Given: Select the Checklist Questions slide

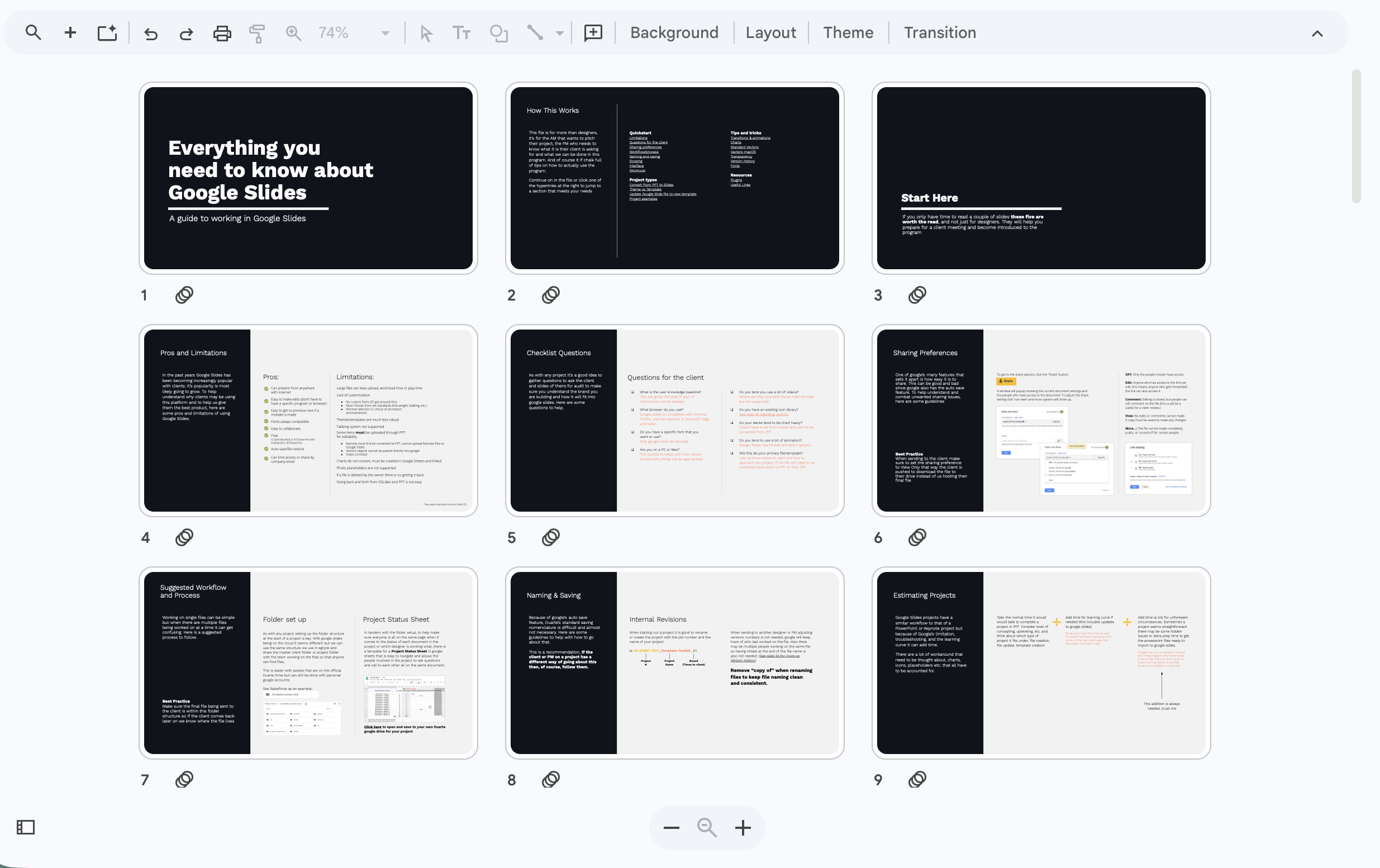Looking at the screenshot, I should 674,421.
